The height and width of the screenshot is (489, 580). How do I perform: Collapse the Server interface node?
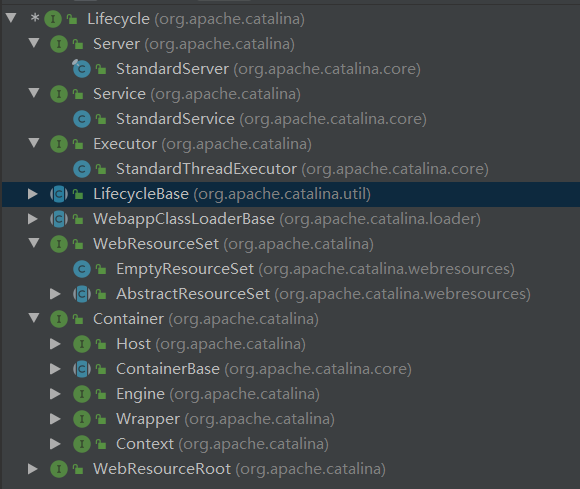point(34,43)
